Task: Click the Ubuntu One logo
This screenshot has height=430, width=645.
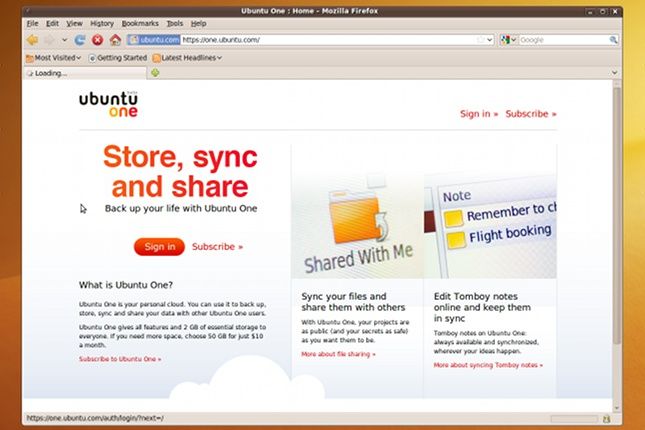Action: point(109,105)
